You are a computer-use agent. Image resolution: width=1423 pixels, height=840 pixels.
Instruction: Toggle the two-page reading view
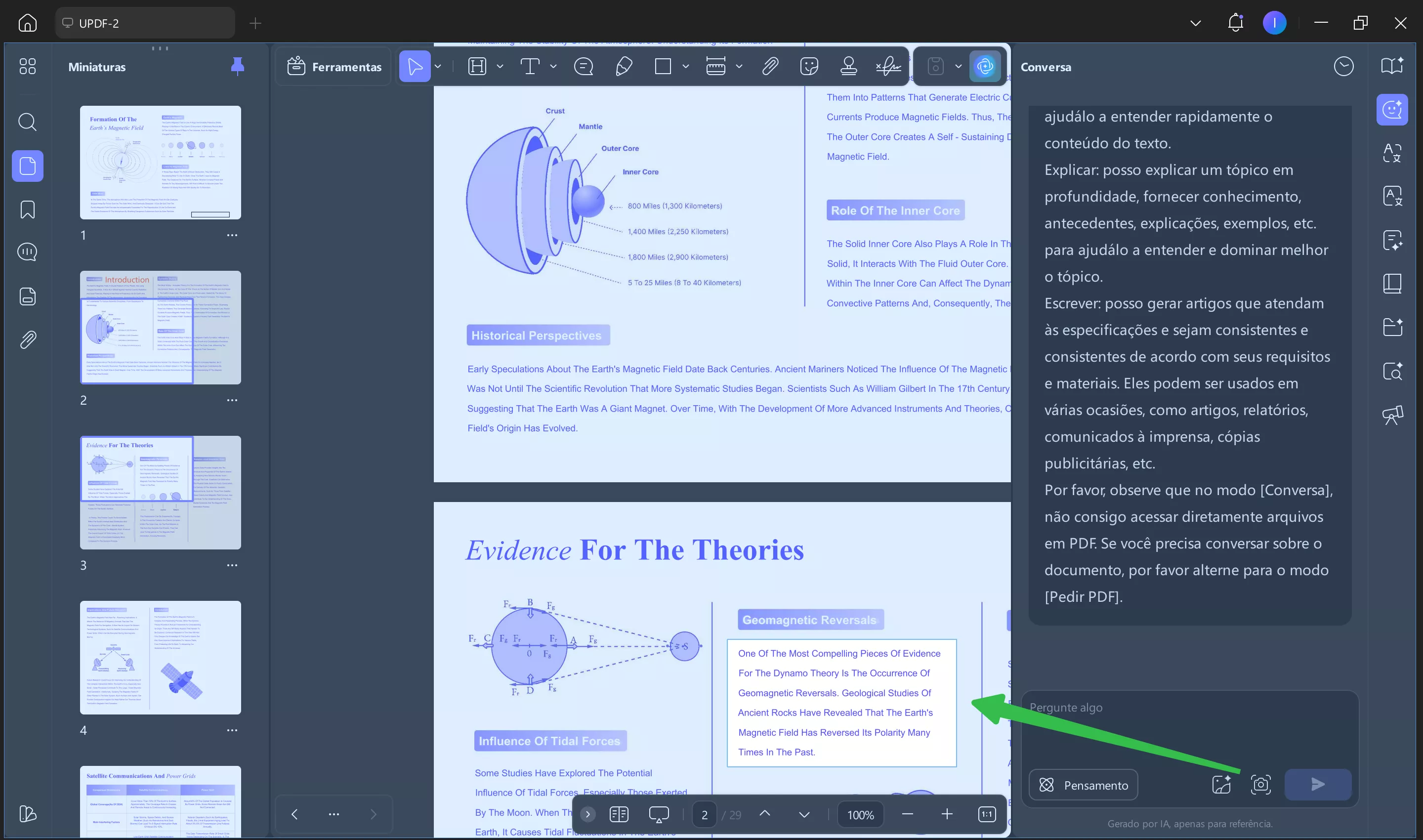pos(619,814)
